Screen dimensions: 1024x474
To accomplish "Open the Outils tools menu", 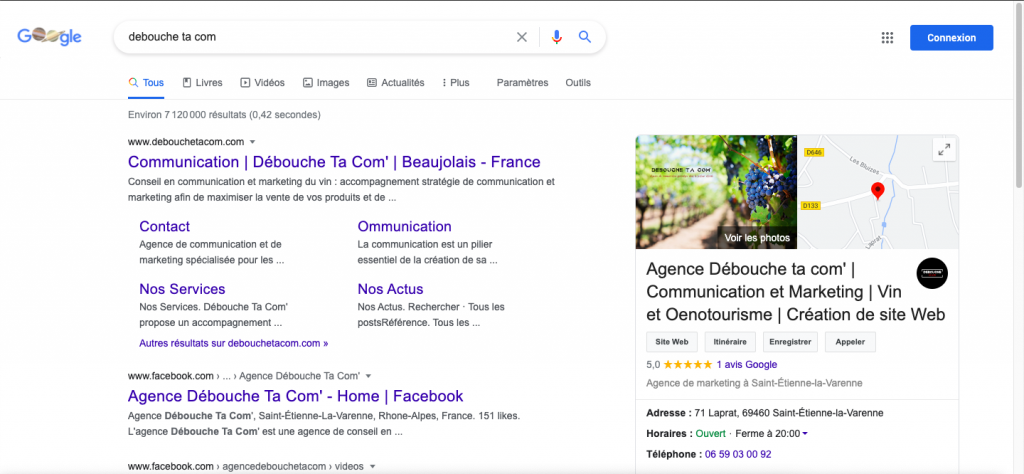I will coord(578,83).
